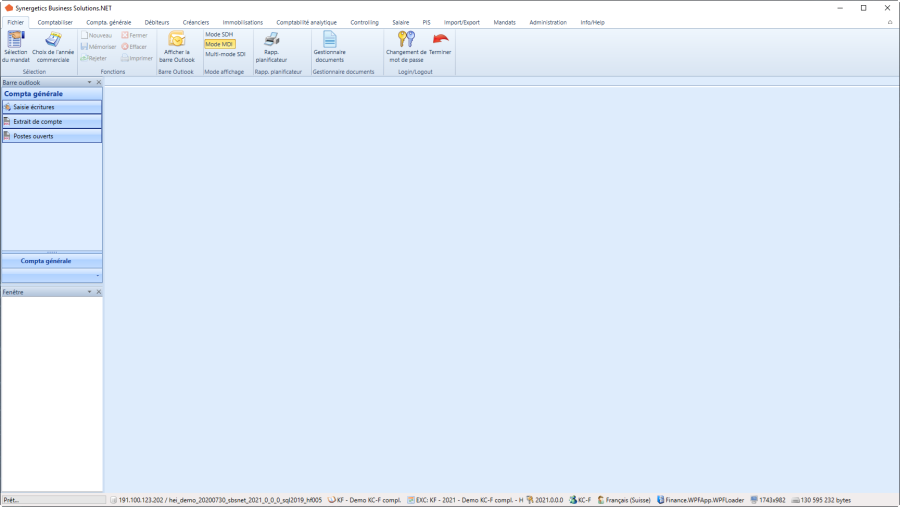This screenshot has width=900, height=507.
Task: Click the server path 191.100.123.202 status entry
Action: pyautogui.click(x=216, y=500)
